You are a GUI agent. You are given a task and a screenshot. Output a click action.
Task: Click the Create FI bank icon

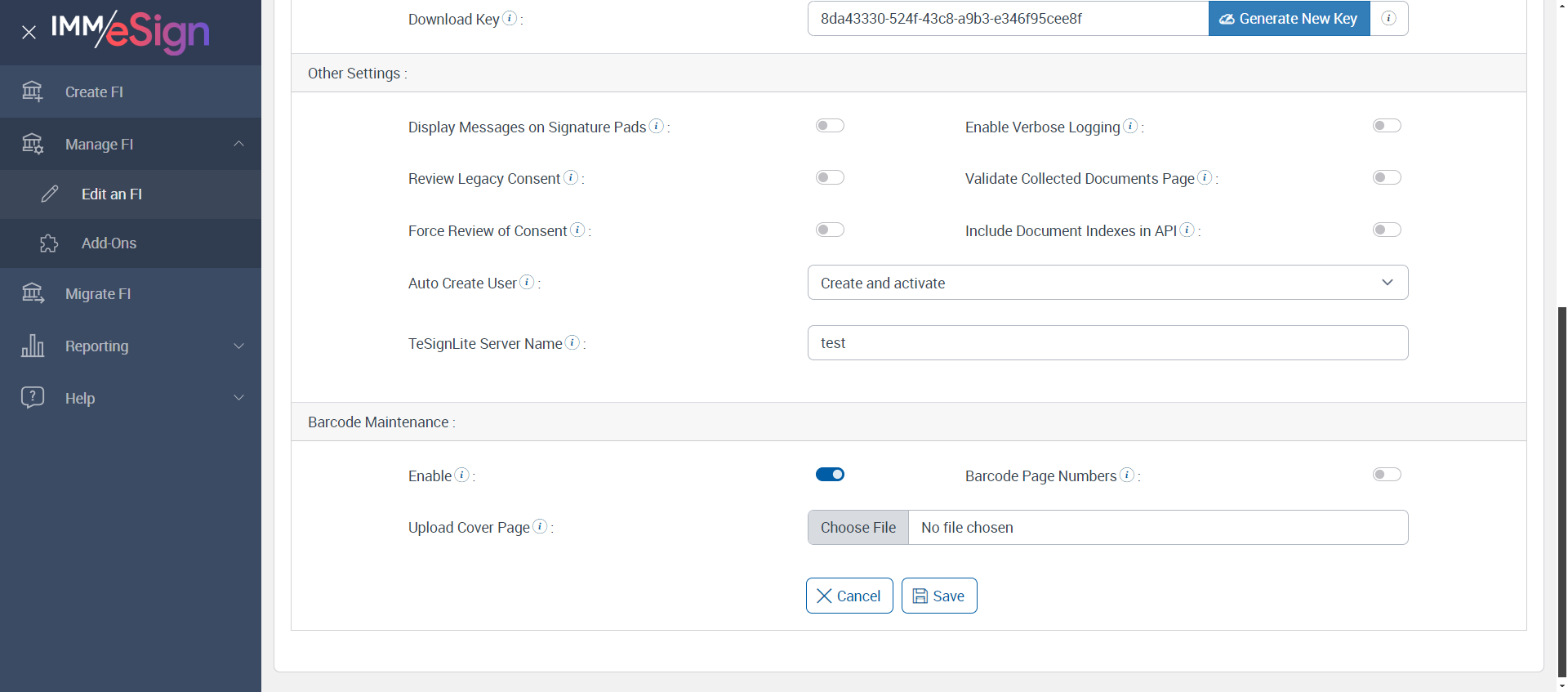tap(33, 92)
